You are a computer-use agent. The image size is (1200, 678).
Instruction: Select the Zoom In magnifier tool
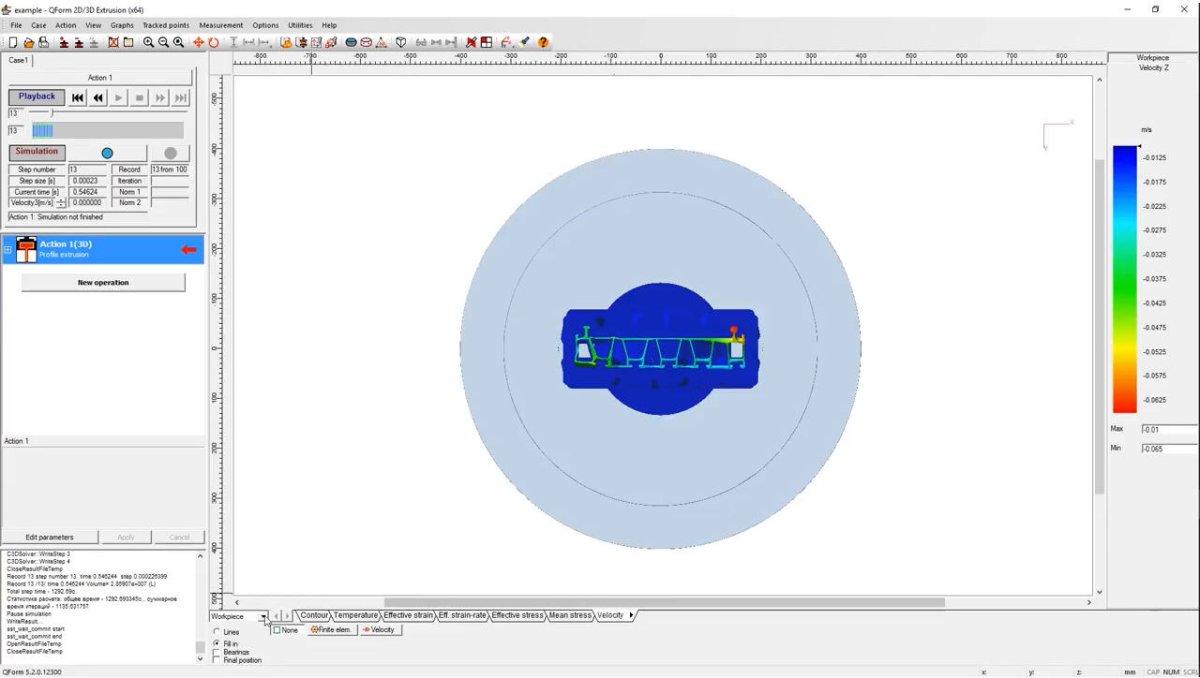(x=148, y=43)
